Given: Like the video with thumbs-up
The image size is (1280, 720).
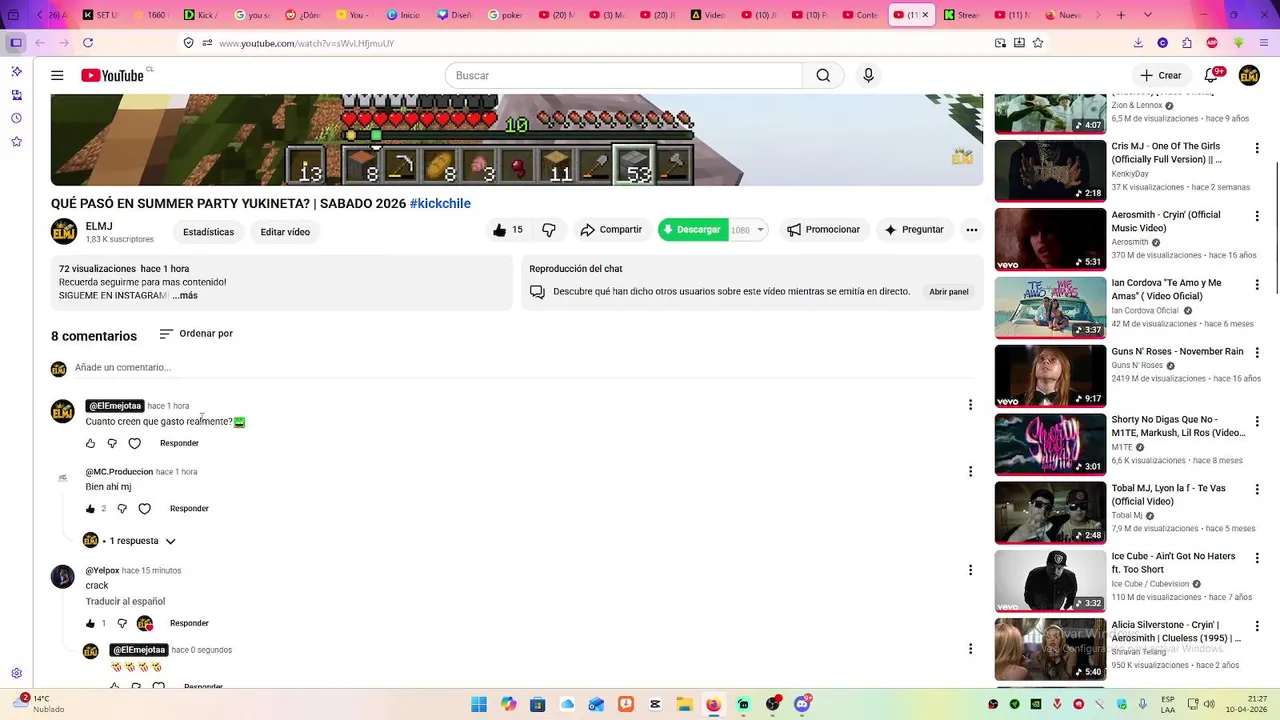Looking at the screenshot, I should coord(507,230).
